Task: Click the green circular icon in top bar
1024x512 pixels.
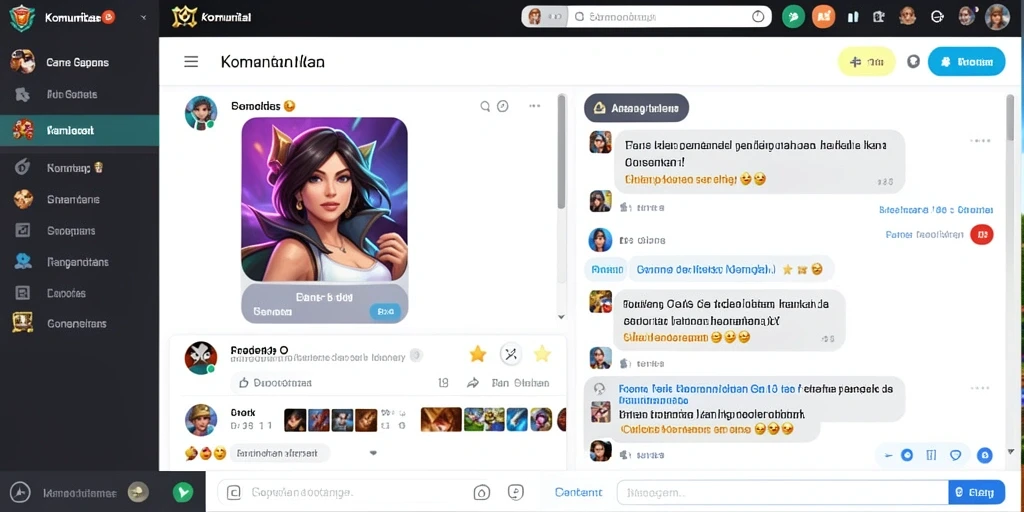Action: [x=793, y=17]
